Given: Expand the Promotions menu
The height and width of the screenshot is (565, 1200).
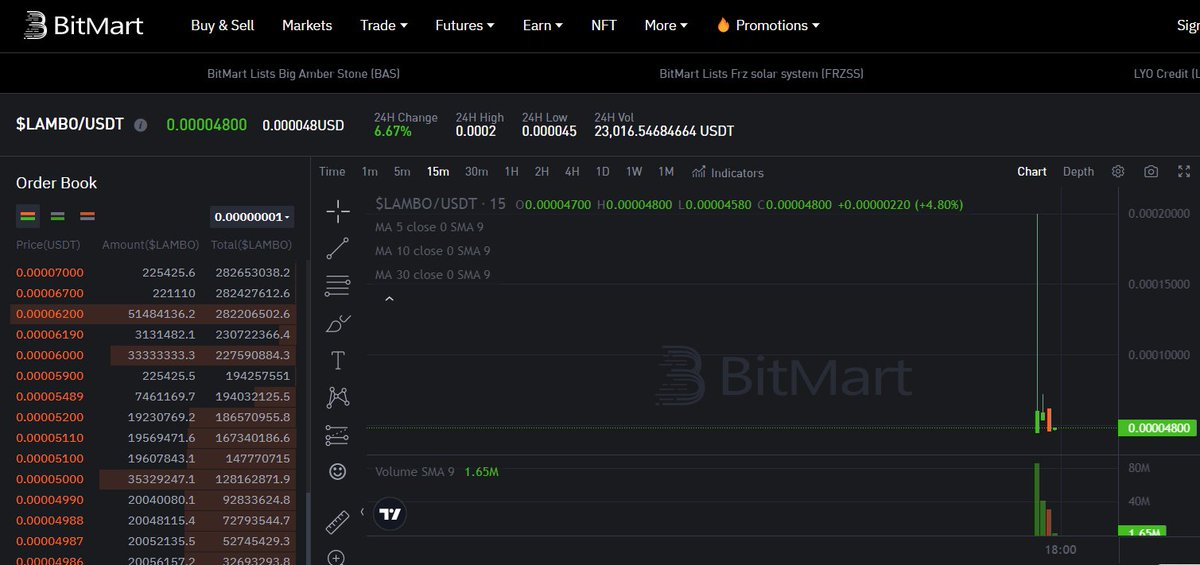Looking at the screenshot, I should pyautogui.click(x=768, y=25).
